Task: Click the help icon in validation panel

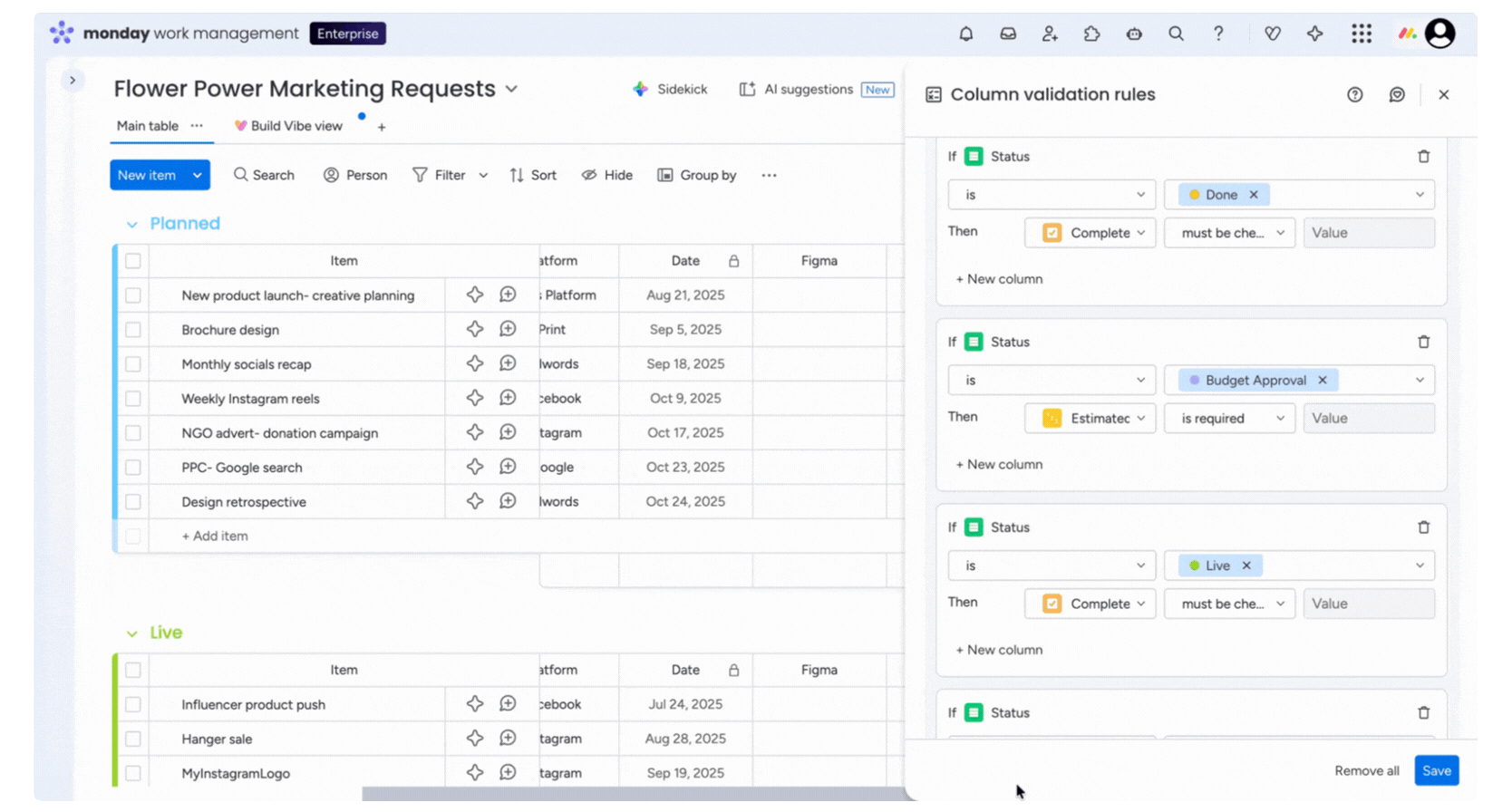Action: [1354, 94]
